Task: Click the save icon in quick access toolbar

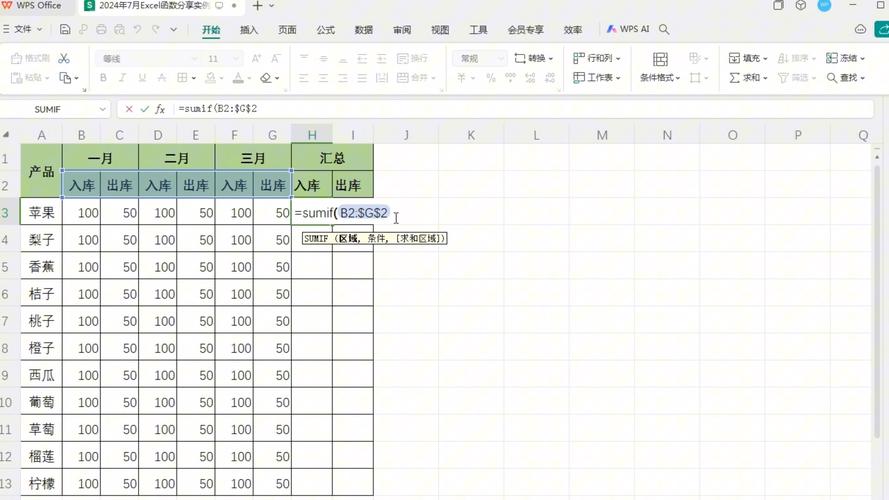Action: (65, 29)
